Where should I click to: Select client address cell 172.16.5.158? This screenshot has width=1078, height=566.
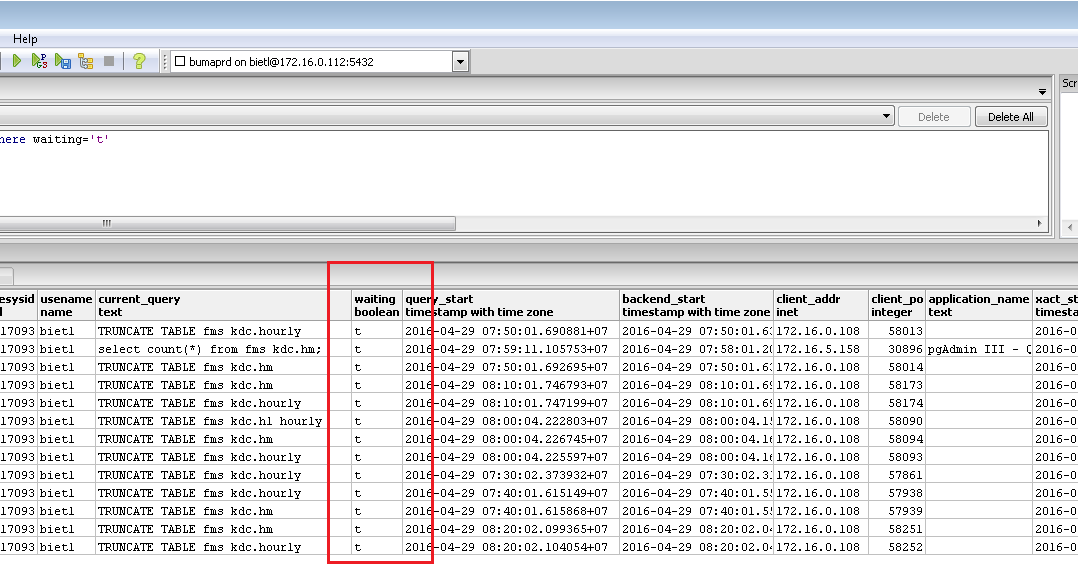(821, 349)
